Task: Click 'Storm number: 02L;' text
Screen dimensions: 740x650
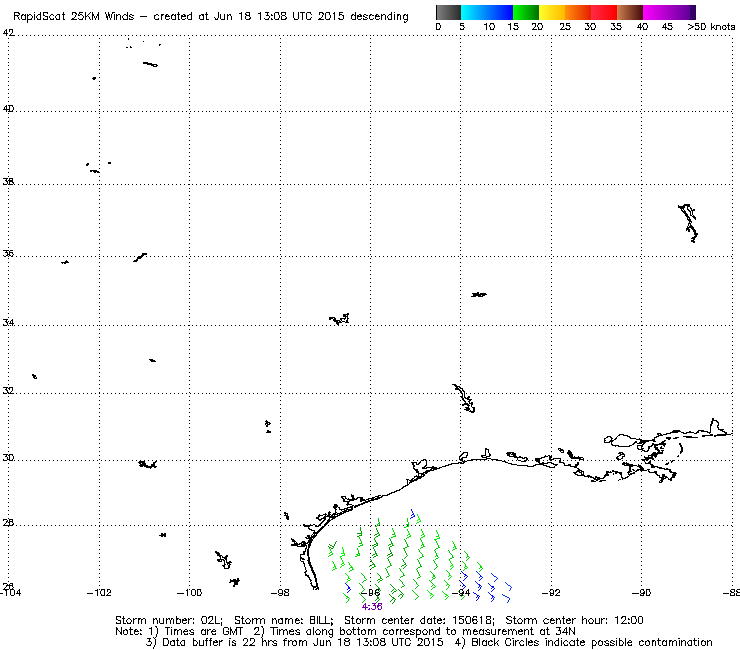Action: (x=168, y=620)
